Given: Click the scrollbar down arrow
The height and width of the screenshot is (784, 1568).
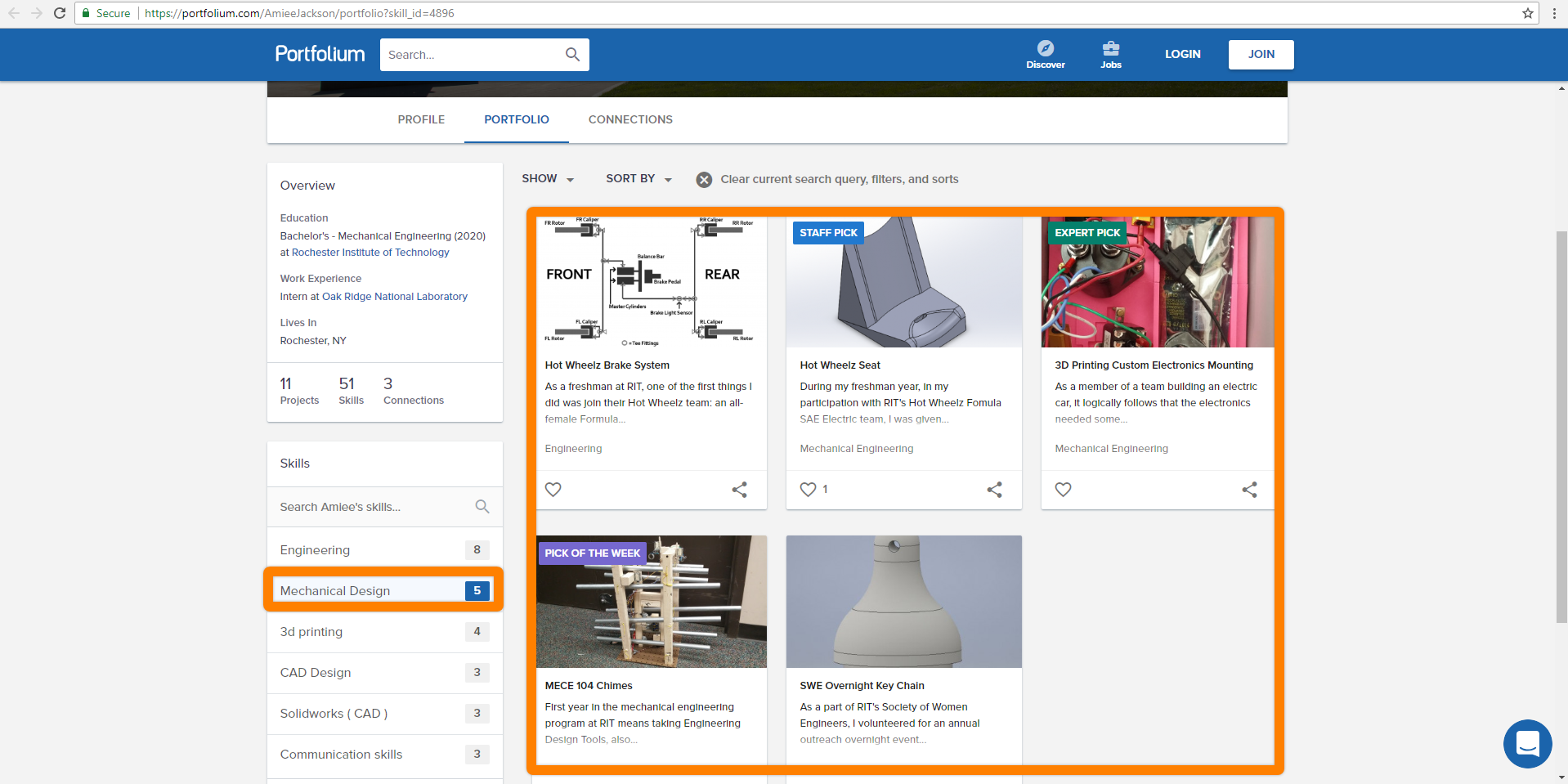Looking at the screenshot, I should 1561,777.
